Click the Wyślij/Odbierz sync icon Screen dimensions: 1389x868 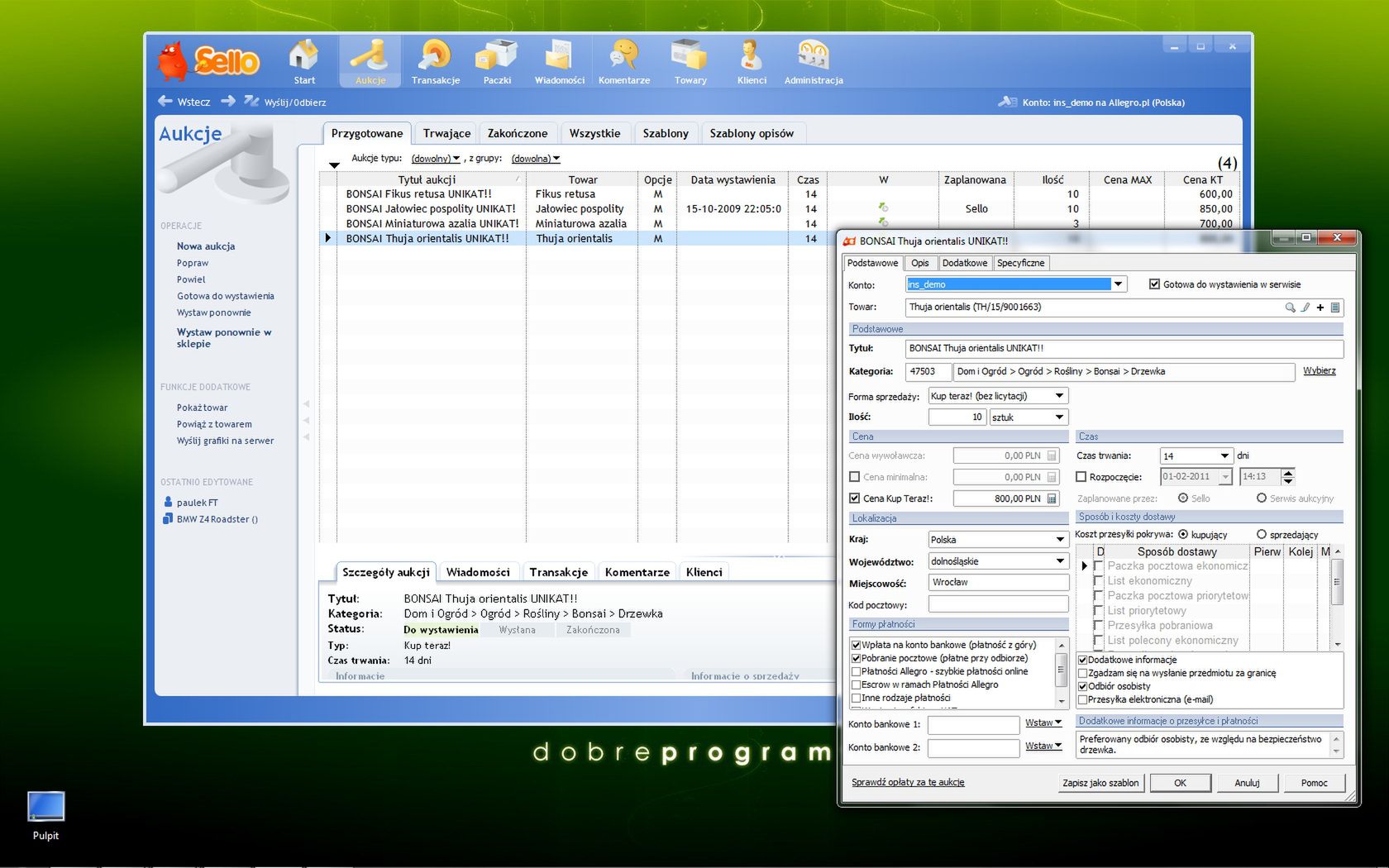tap(251, 101)
